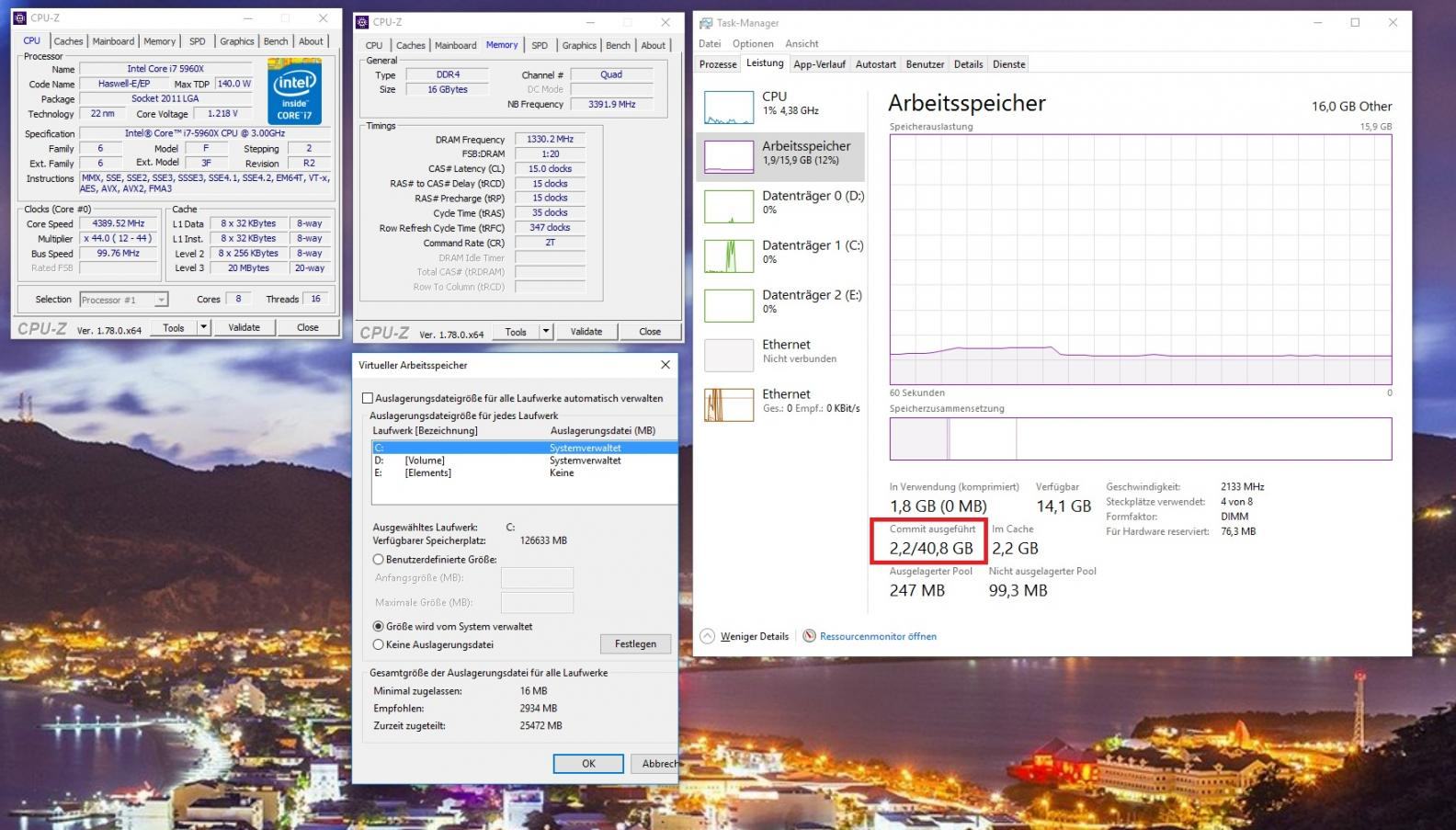Screen dimensions: 1456x830
Task: Confirm with OK in Virtueller Arbeitsspeicher
Action: [x=588, y=764]
